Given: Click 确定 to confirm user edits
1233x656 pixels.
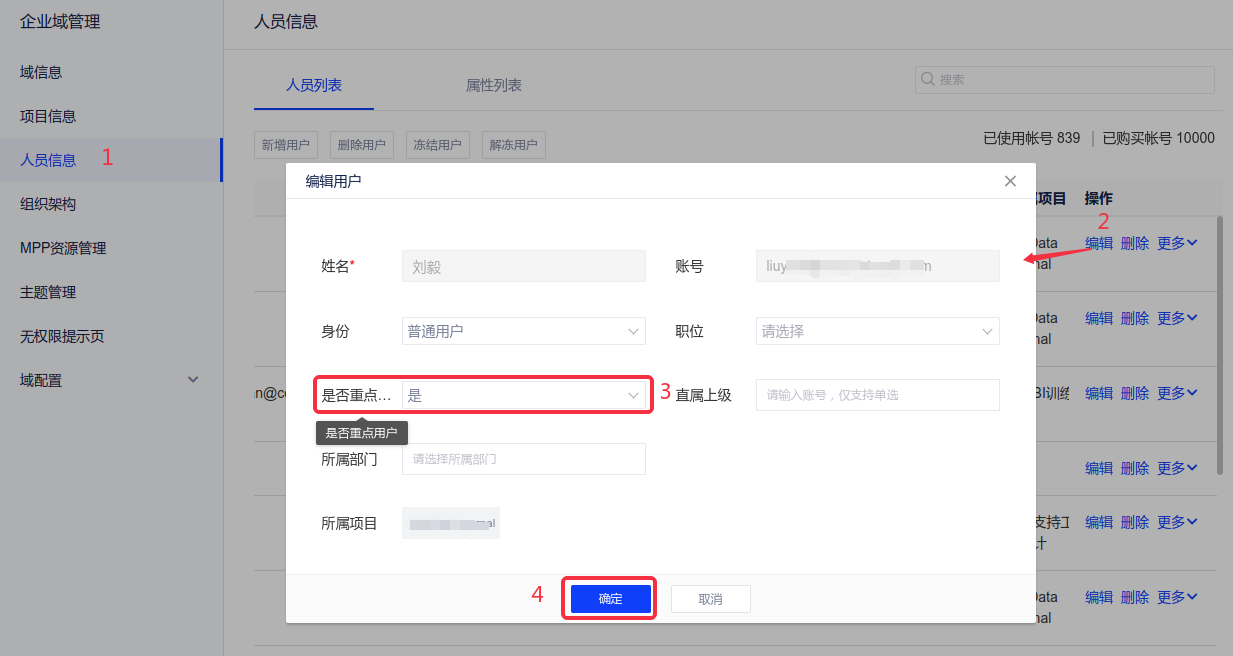Looking at the screenshot, I should pyautogui.click(x=610, y=599).
